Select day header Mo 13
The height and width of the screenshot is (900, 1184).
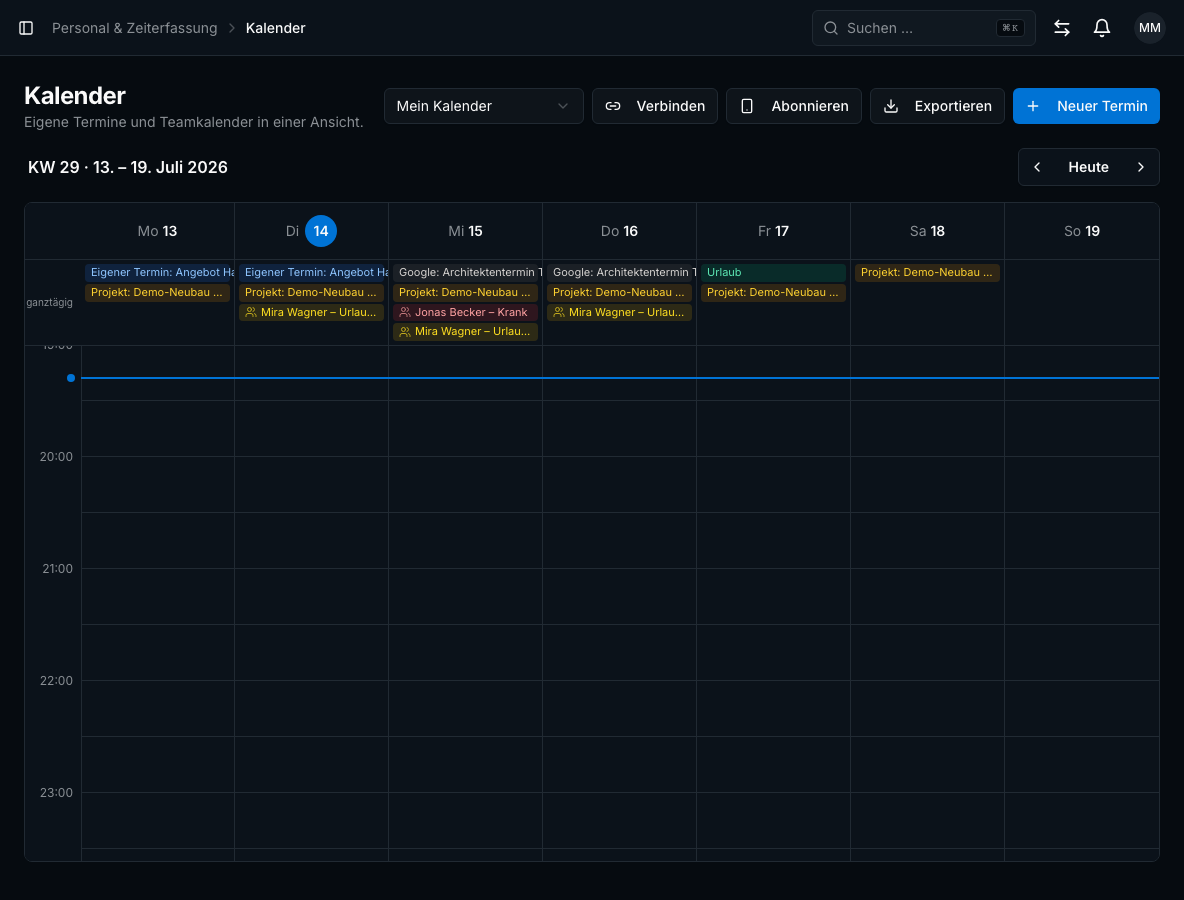[157, 231]
